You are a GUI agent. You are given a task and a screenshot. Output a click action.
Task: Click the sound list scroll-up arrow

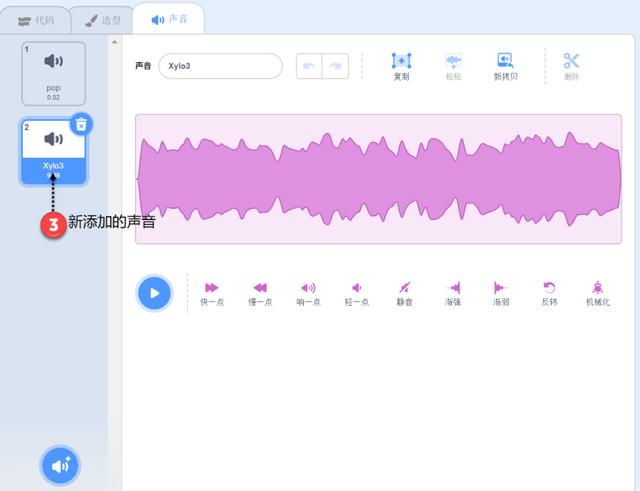[115, 42]
